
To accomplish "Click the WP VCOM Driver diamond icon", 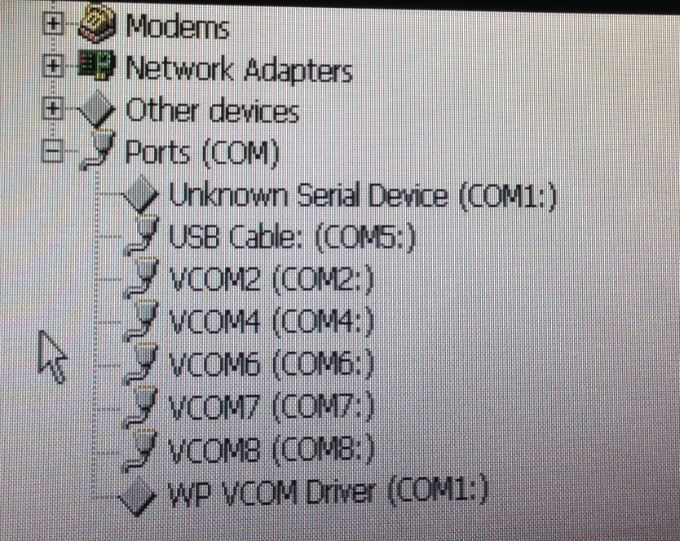I will pyautogui.click(x=138, y=495).
